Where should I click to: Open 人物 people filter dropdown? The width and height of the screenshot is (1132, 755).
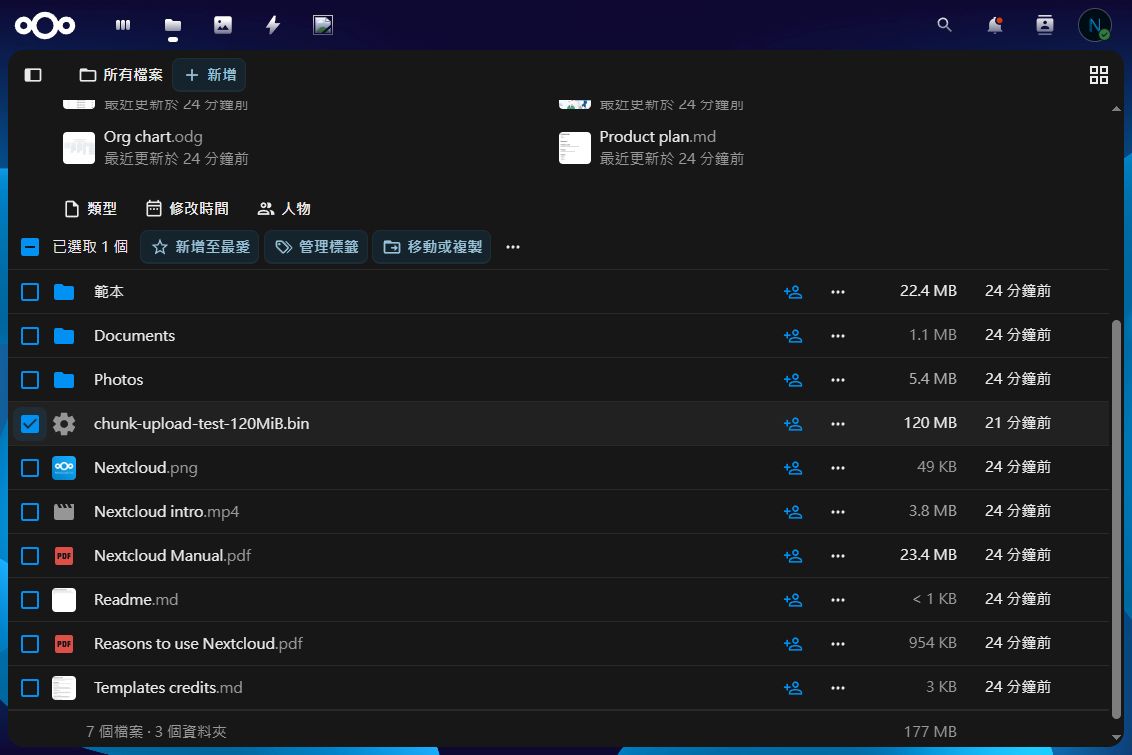coord(284,209)
